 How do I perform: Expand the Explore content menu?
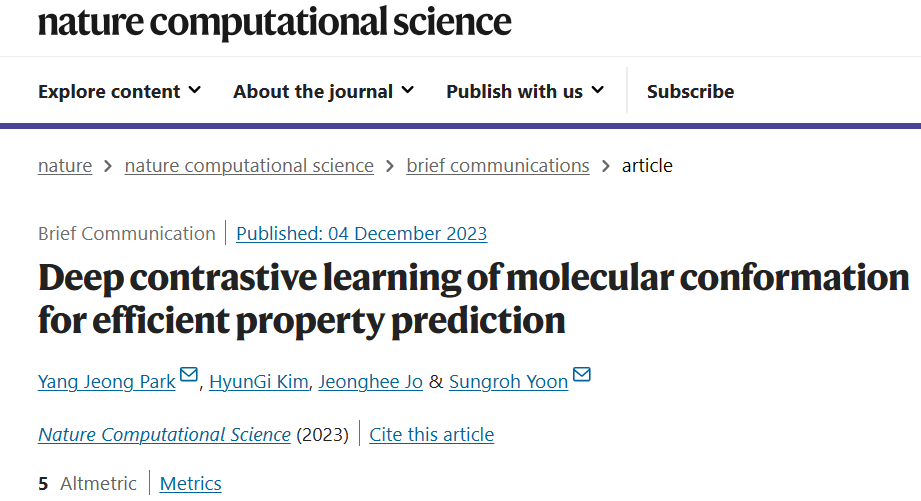click(119, 92)
